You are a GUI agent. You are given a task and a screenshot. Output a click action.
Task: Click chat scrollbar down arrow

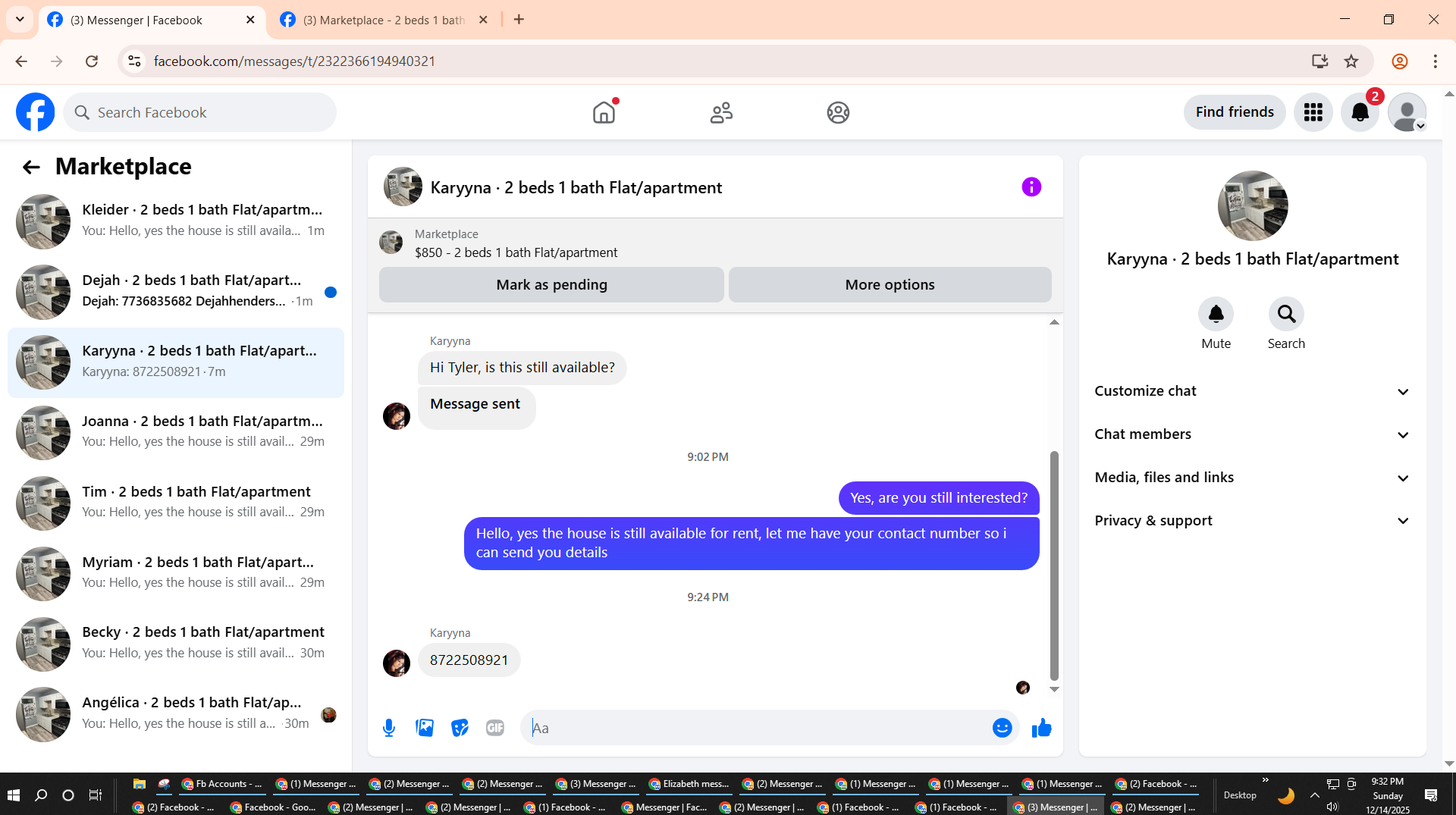[1054, 689]
